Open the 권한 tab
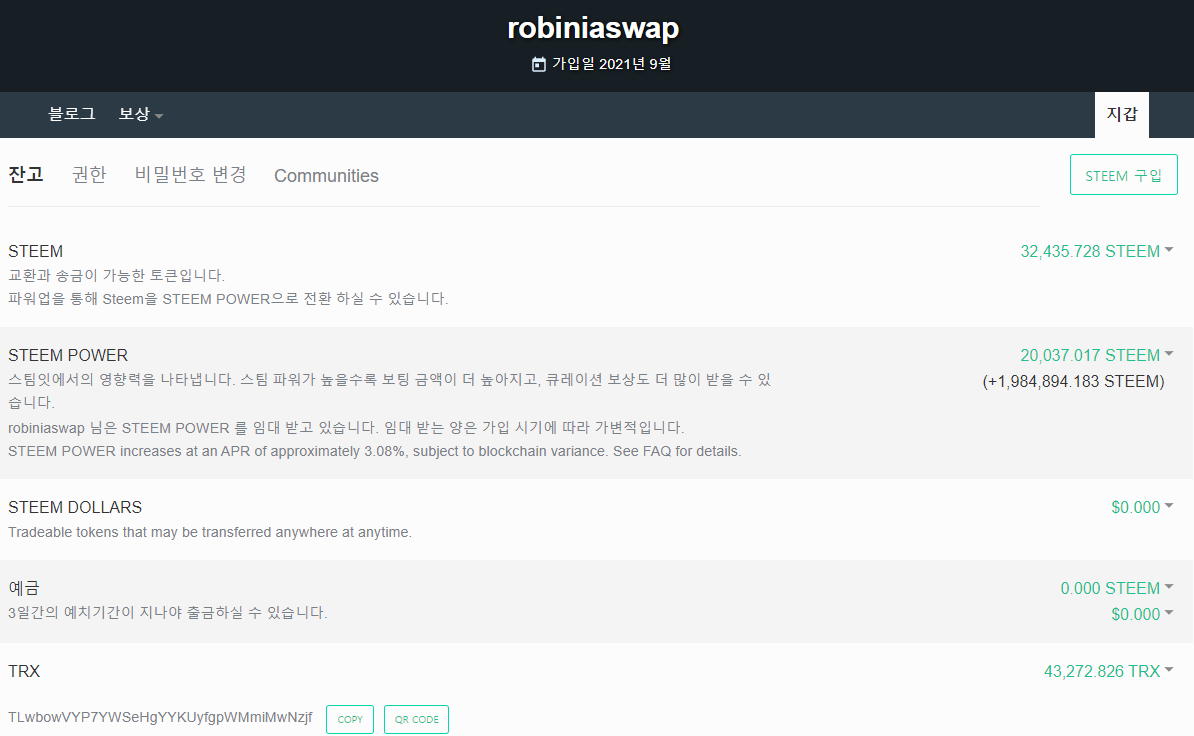This screenshot has width=1194, height=736. [89, 174]
